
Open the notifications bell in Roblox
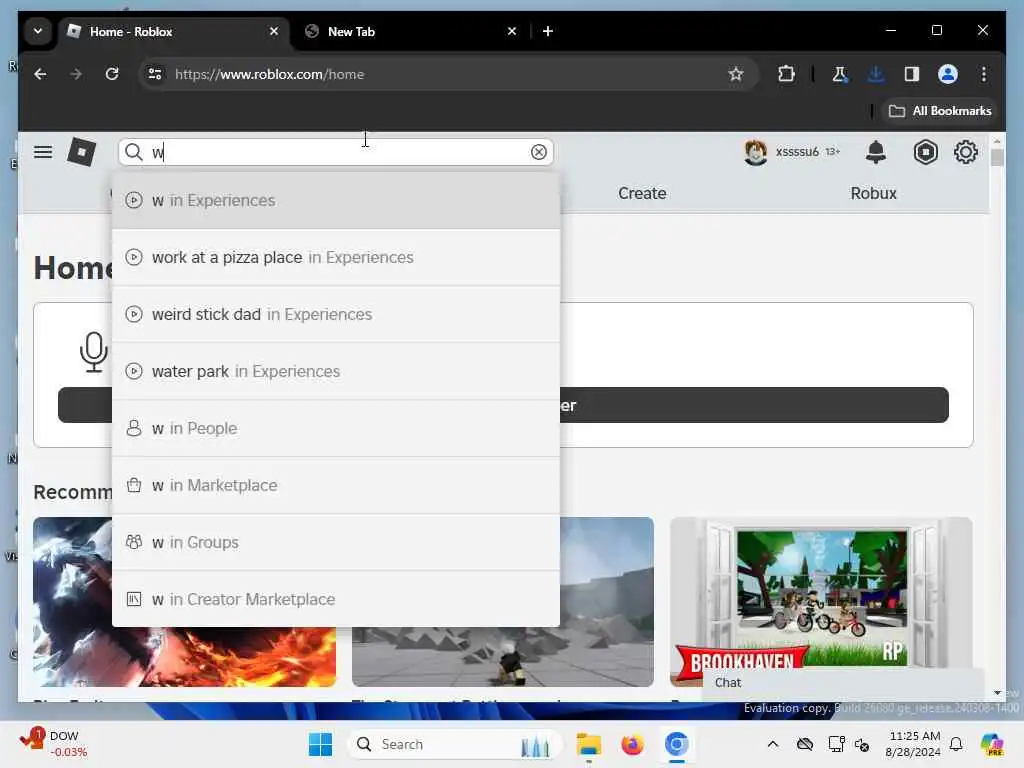coord(876,152)
